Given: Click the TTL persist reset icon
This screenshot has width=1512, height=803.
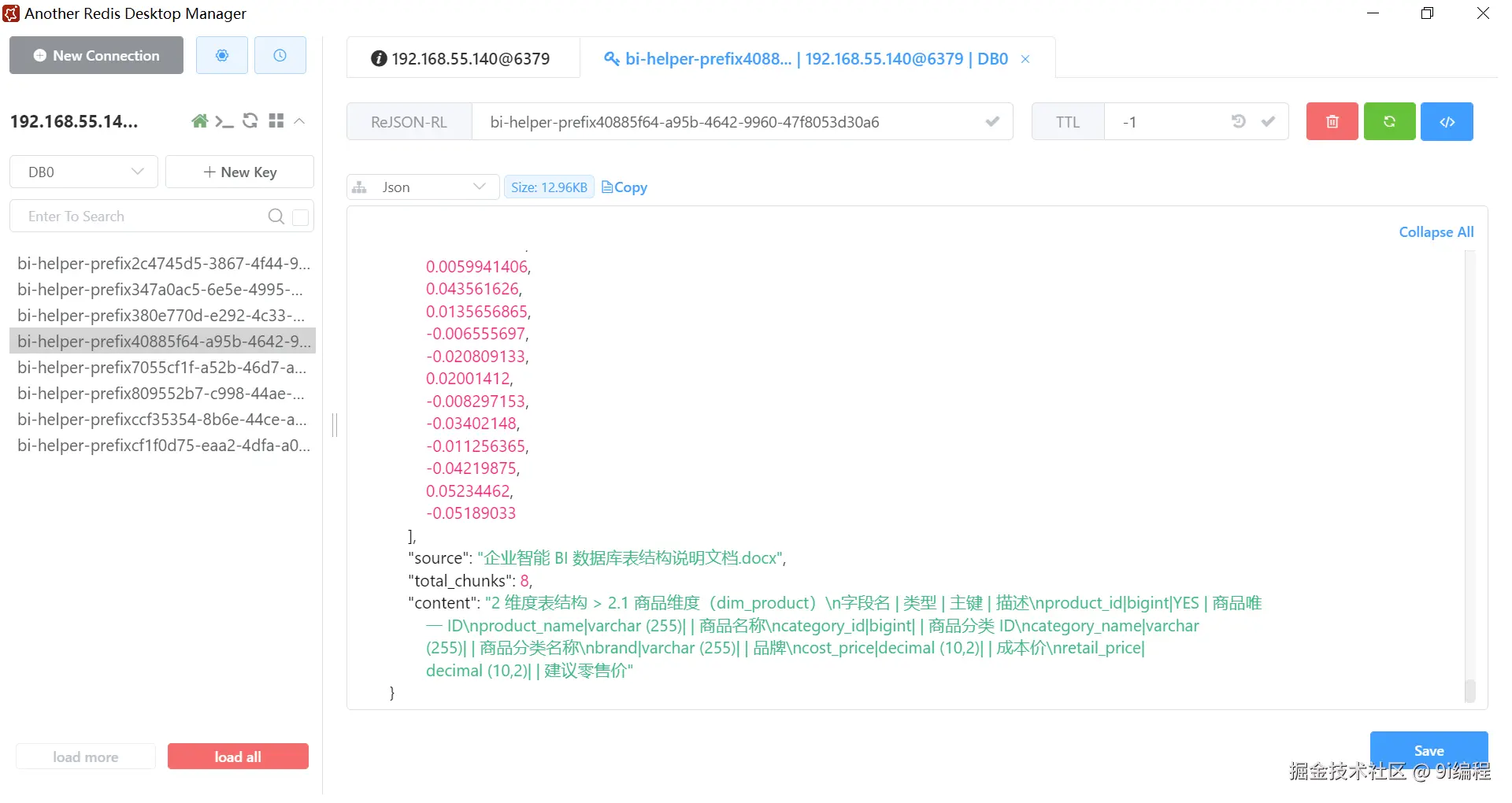Looking at the screenshot, I should pyautogui.click(x=1238, y=121).
